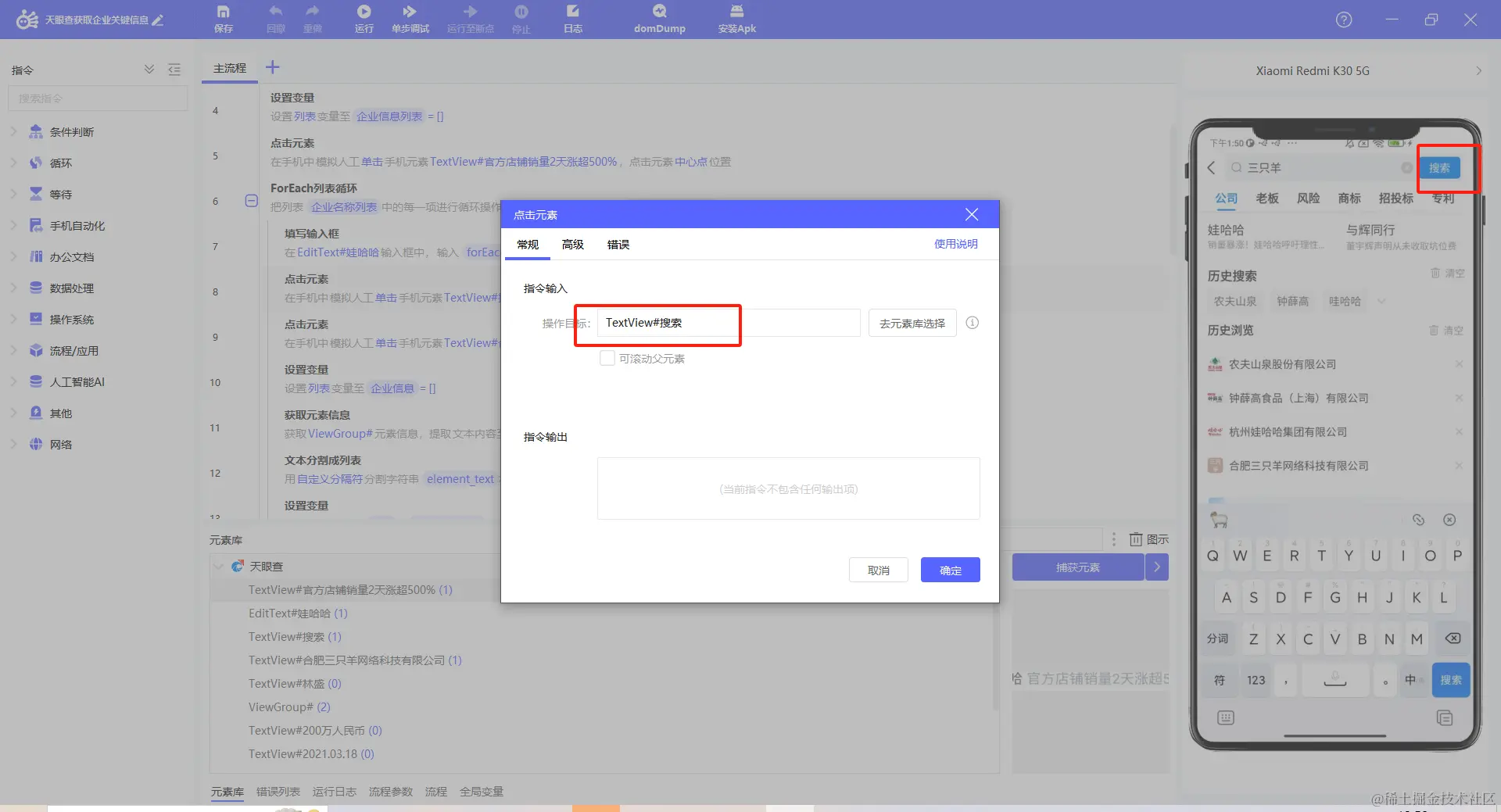Tick the 可滚动父元素 checkbox
Viewport: 1501px width, 812px height.
click(607, 358)
